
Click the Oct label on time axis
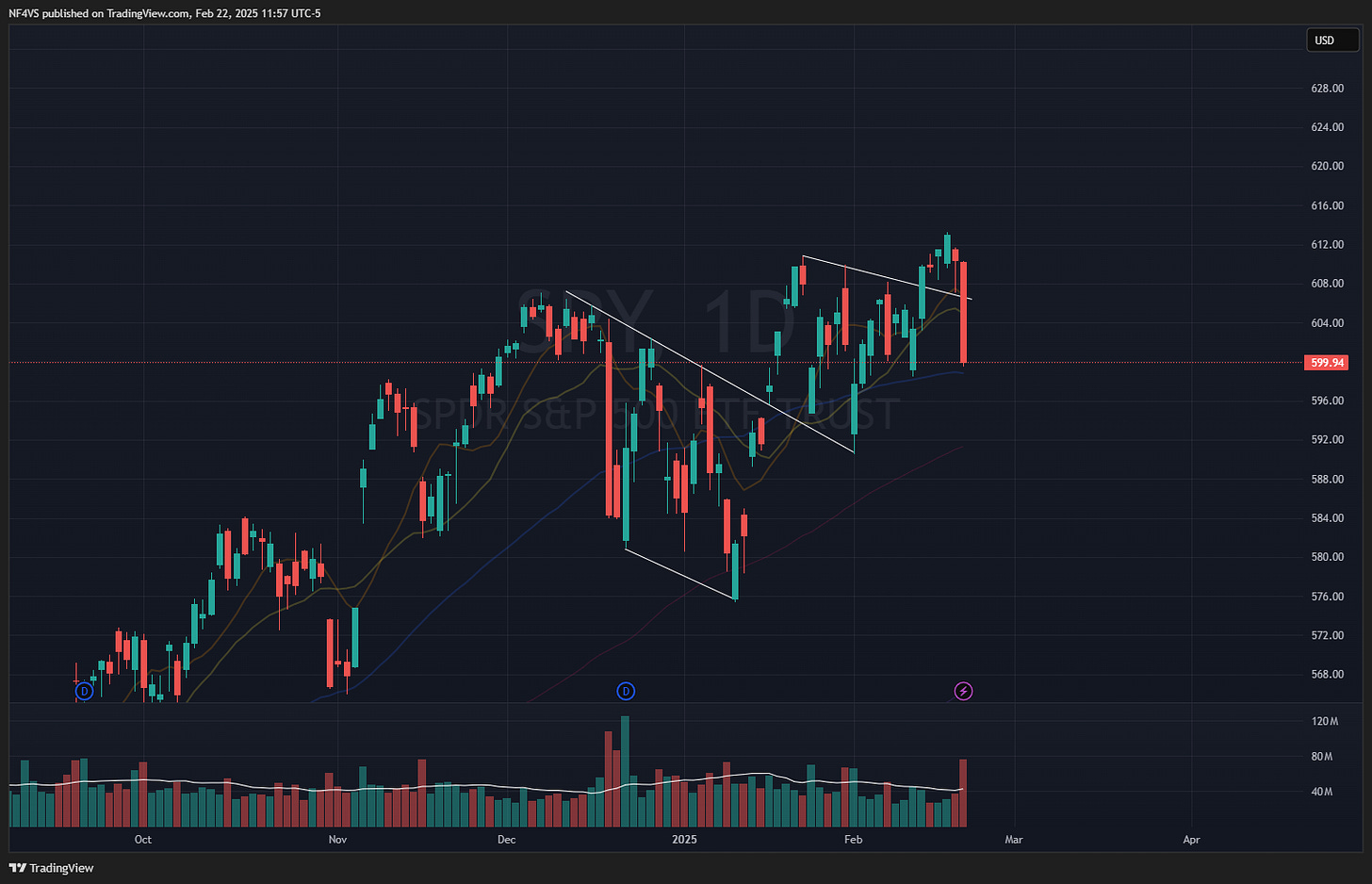click(143, 840)
